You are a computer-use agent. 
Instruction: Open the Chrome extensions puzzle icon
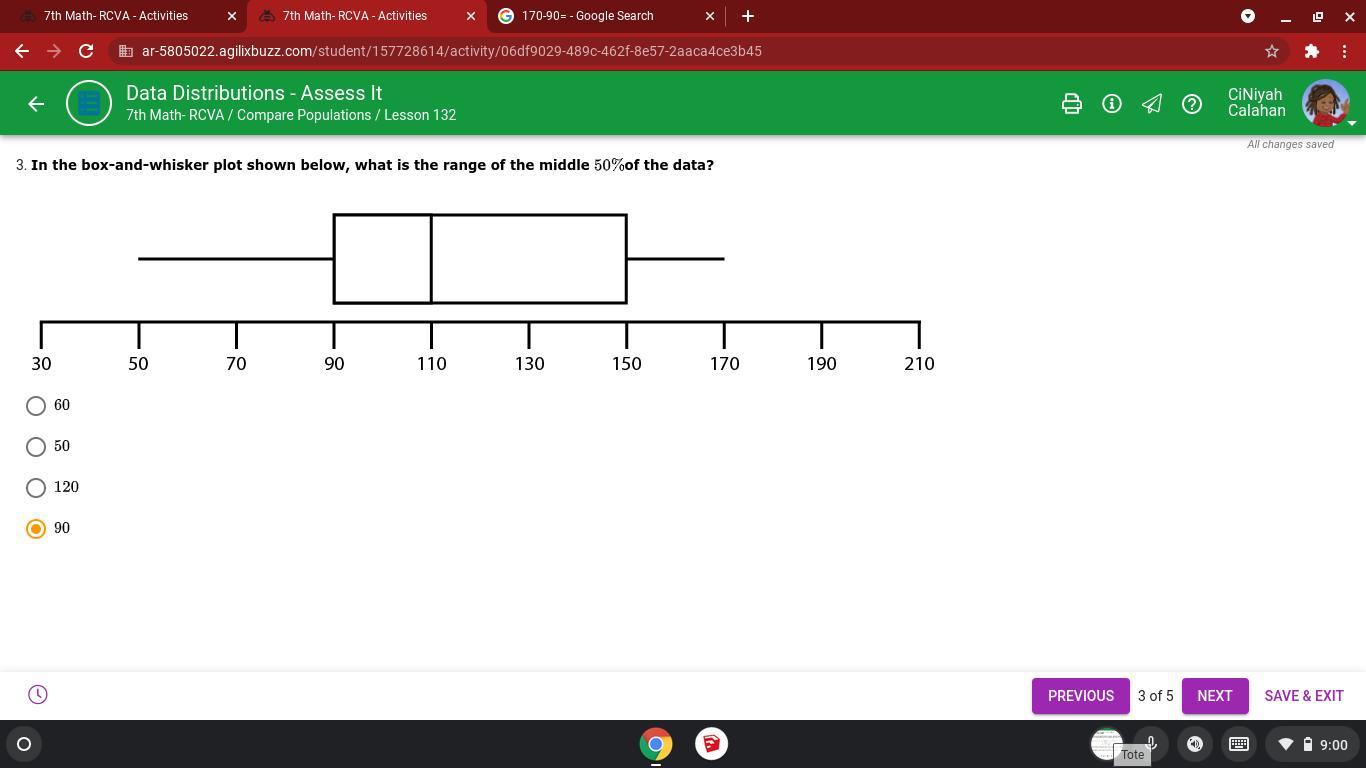point(1312,51)
